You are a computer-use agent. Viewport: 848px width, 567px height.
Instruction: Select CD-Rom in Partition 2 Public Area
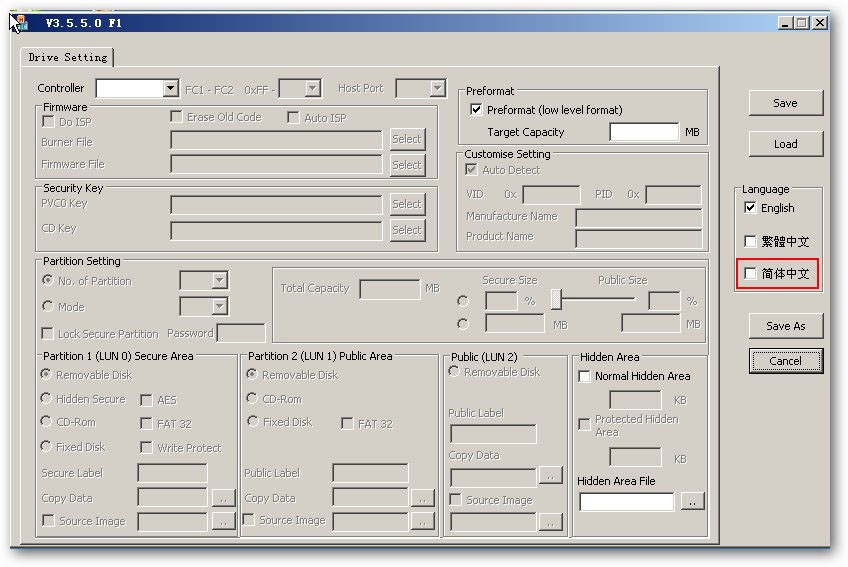(252, 399)
